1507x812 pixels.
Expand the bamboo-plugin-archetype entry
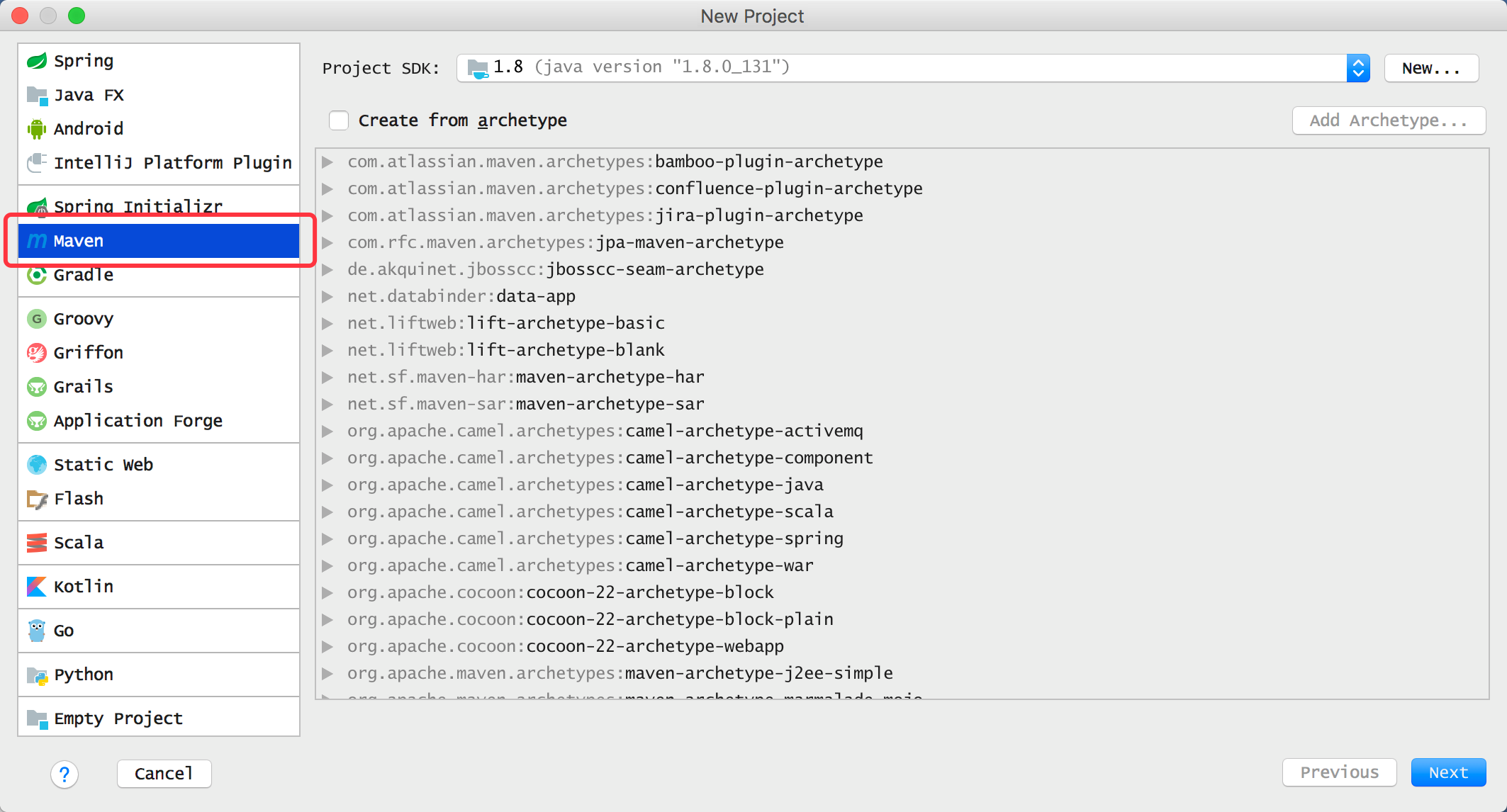pos(327,162)
